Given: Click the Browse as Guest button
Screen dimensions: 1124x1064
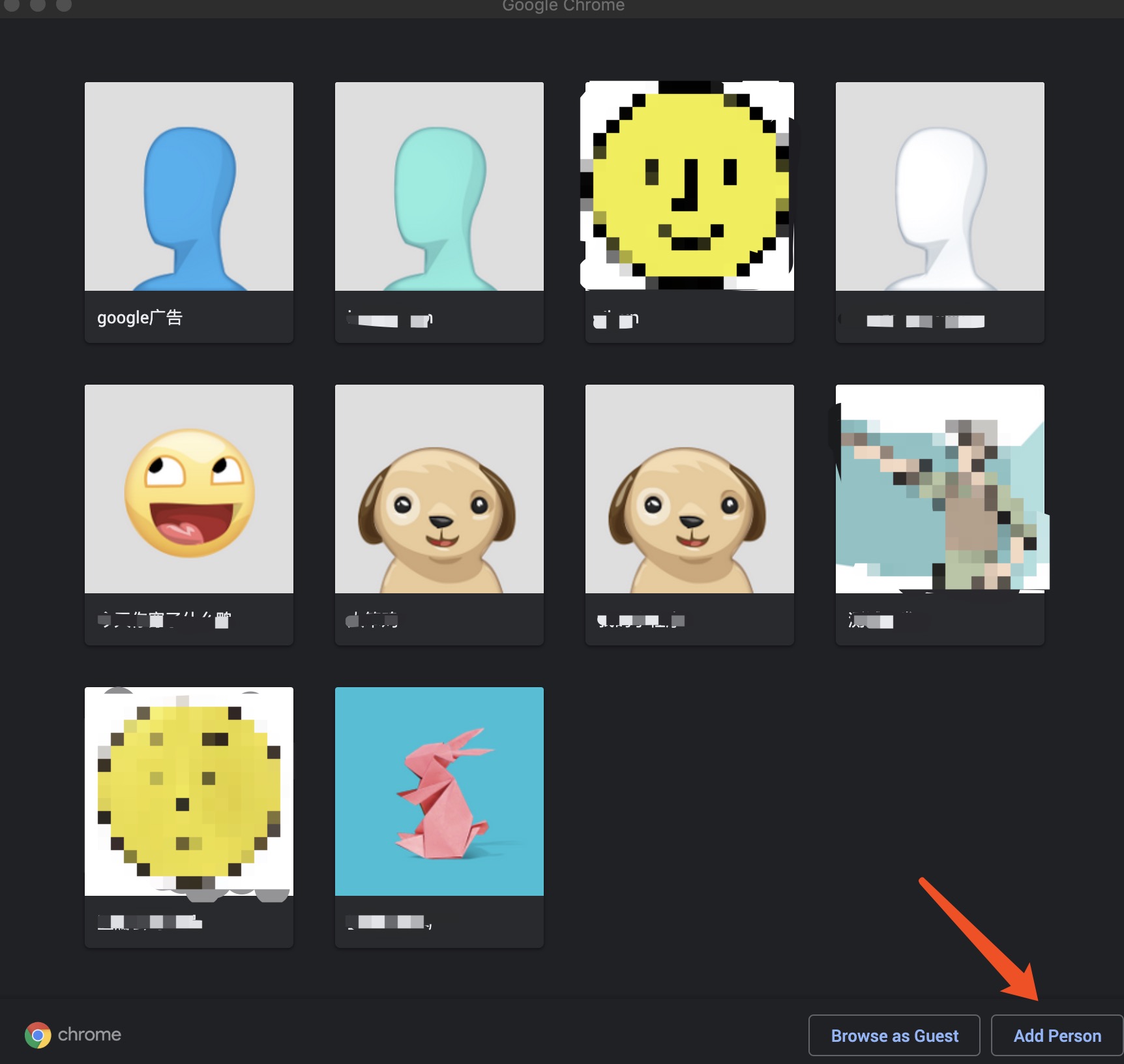Looking at the screenshot, I should [894, 1035].
